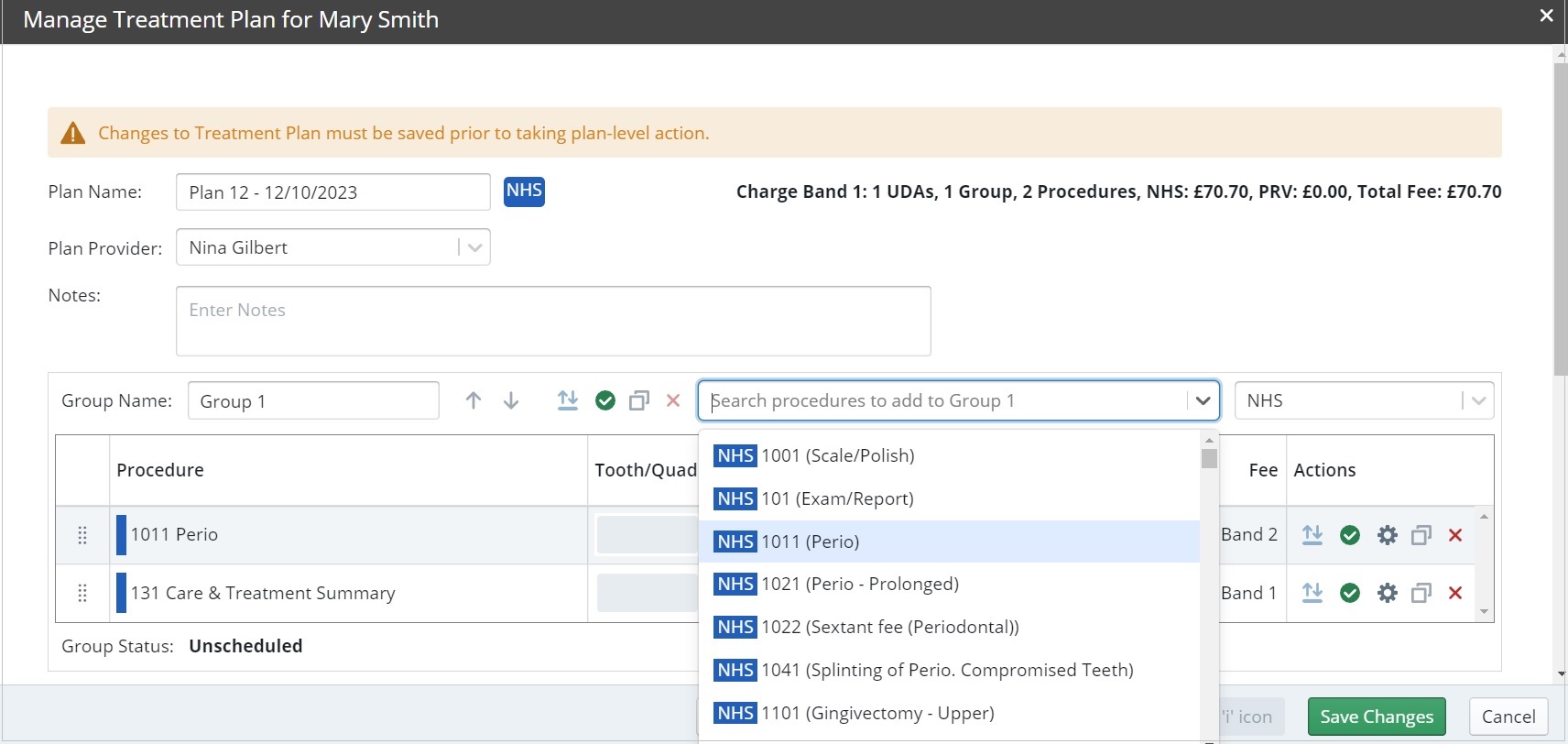This screenshot has height=744, width=1568.
Task: Duplicate the Care & Treatment Summary procedure
Action: pyautogui.click(x=1421, y=593)
